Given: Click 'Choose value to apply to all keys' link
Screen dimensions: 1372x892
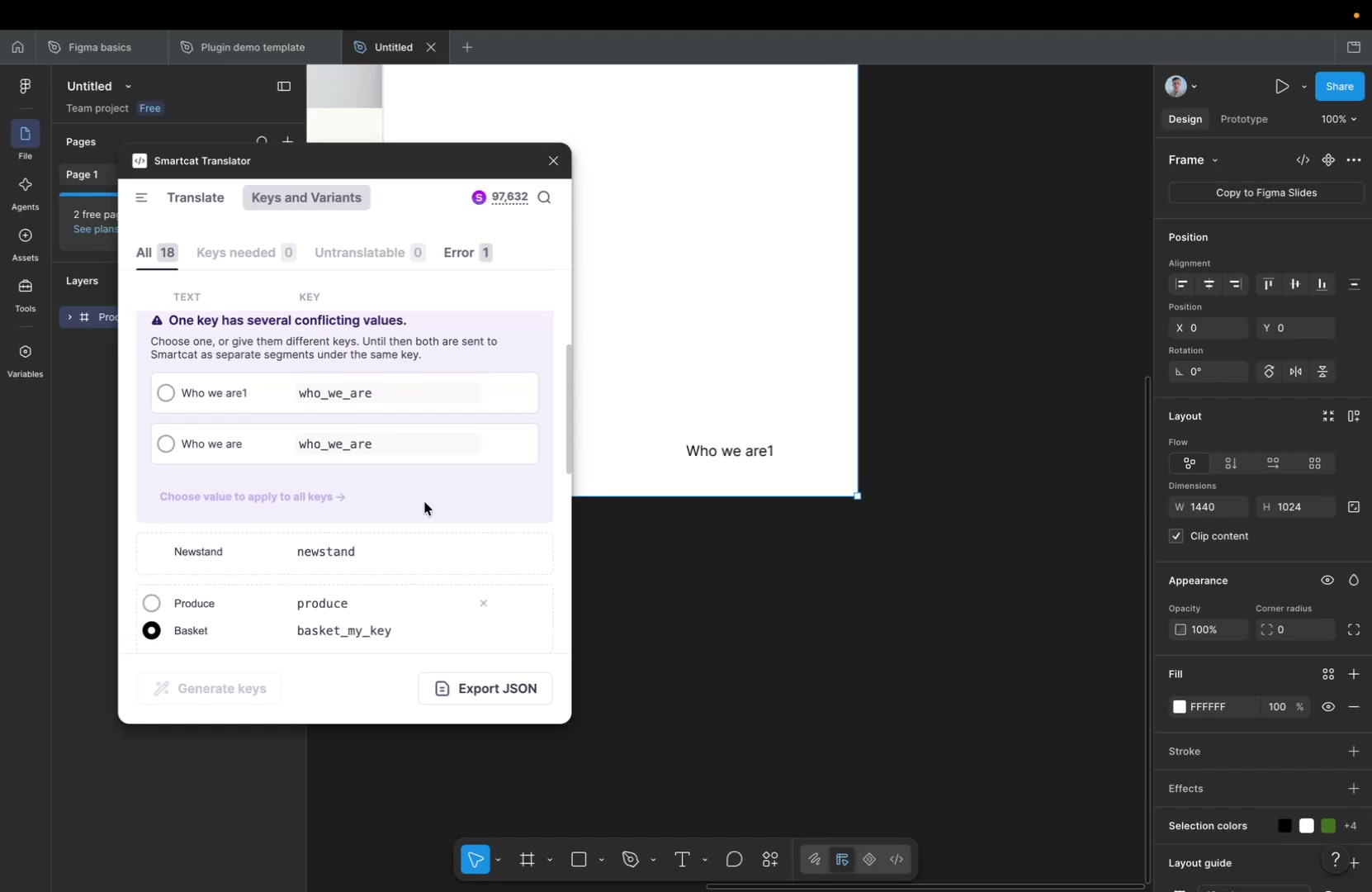Looking at the screenshot, I should pyautogui.click(x=253, y=497).
